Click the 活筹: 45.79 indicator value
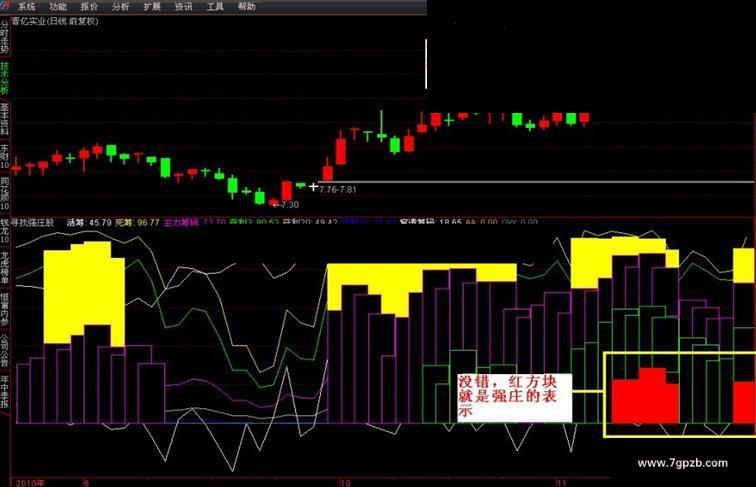 coord(89,223)
